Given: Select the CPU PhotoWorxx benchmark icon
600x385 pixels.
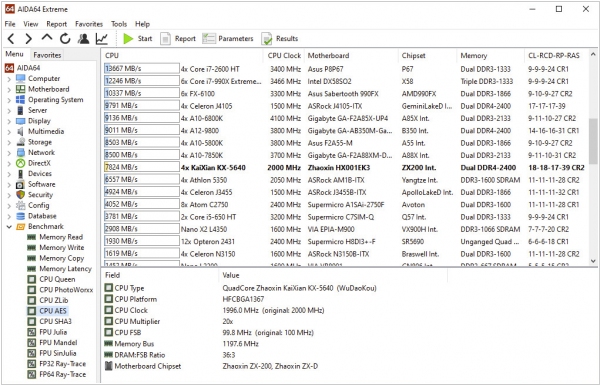Looking at the screenshot, I should click(x=32, y=290).
